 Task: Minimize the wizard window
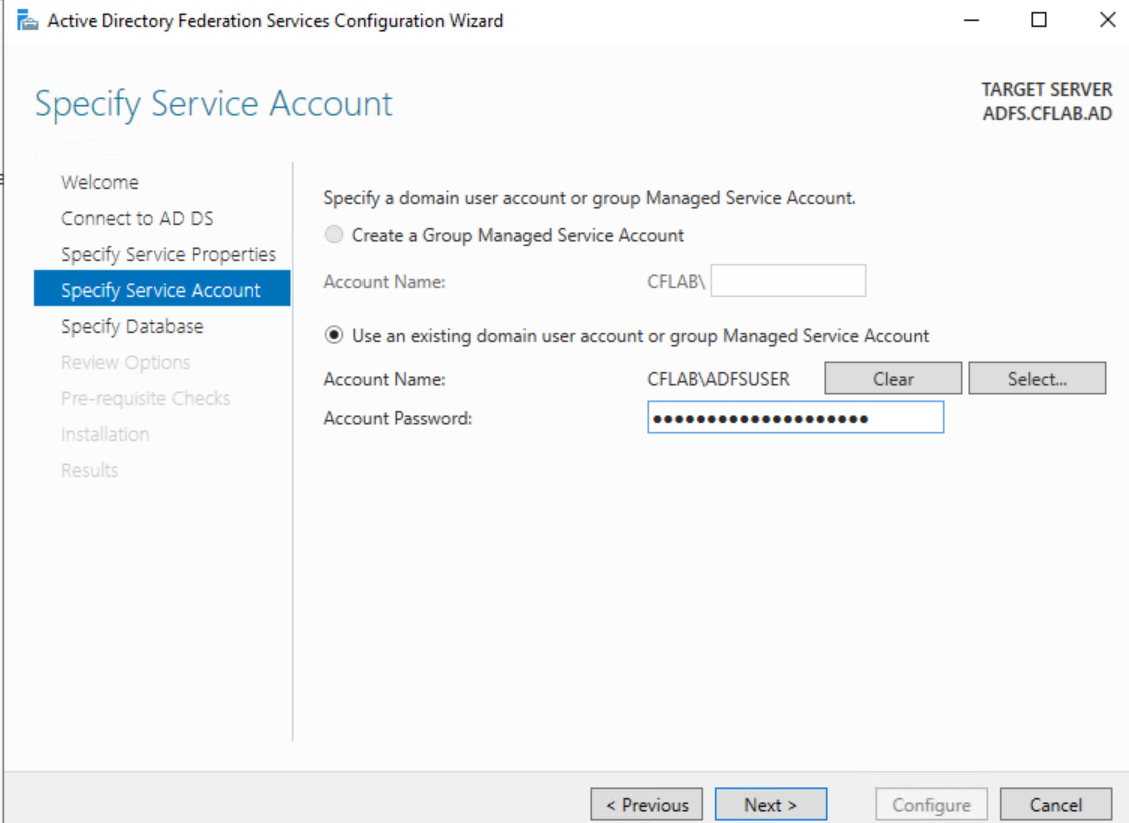[x=971, y=20]
